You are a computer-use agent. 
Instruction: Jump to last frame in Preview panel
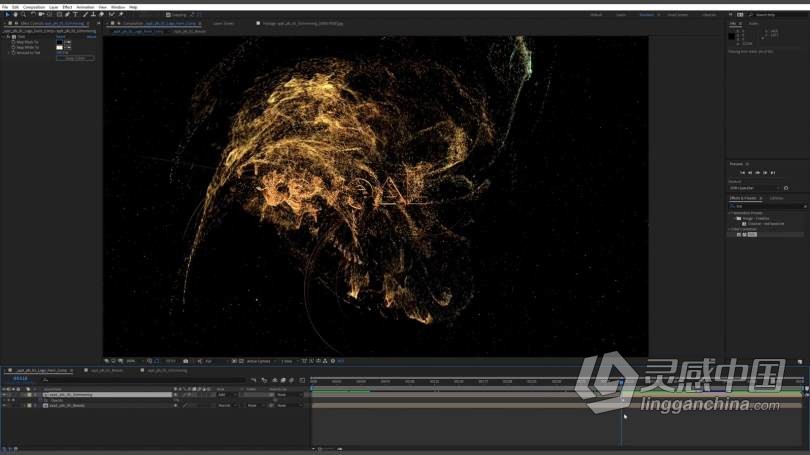(x=773, y=172)
